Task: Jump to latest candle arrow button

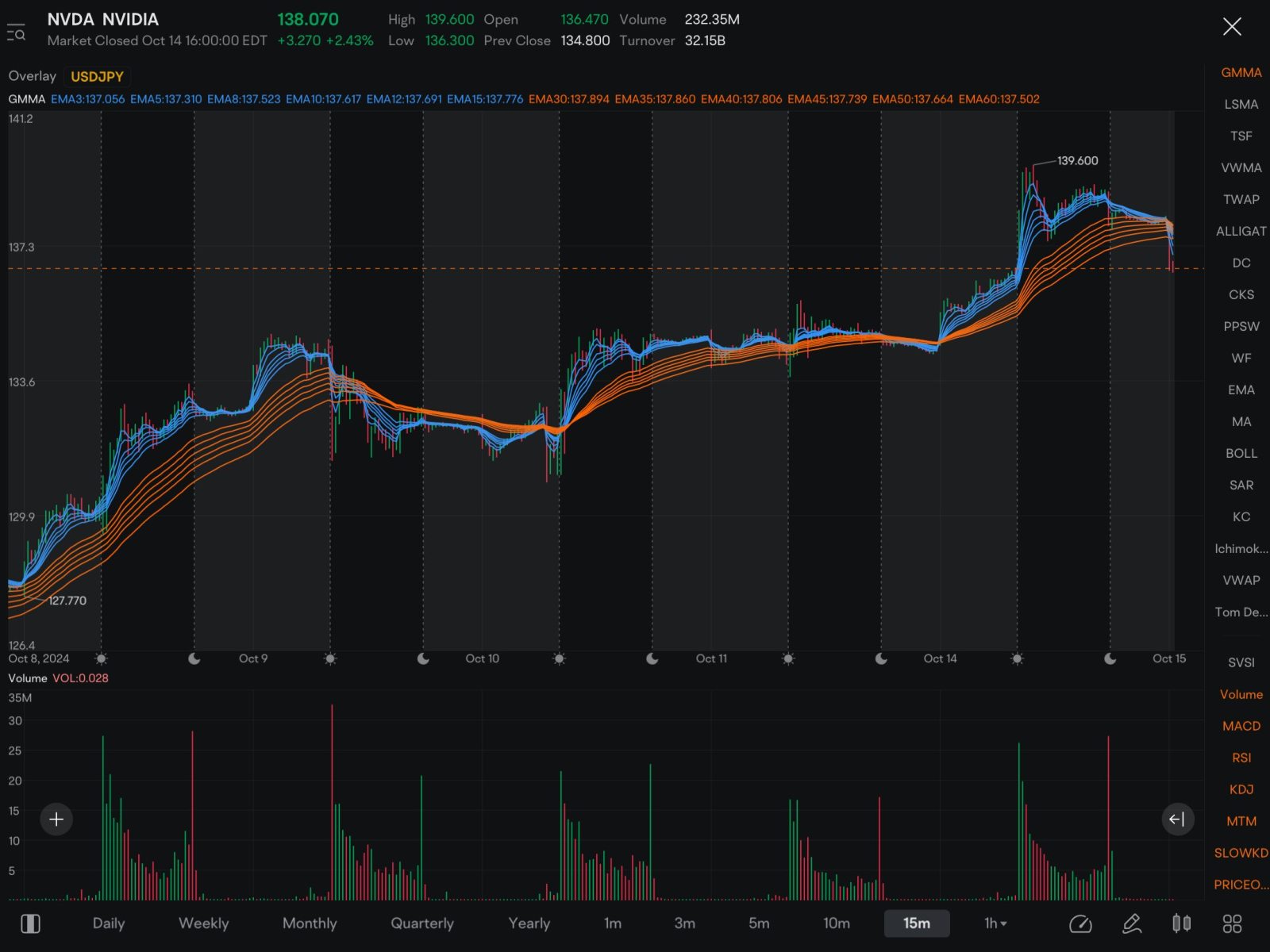Action: tap(1177, 819)
